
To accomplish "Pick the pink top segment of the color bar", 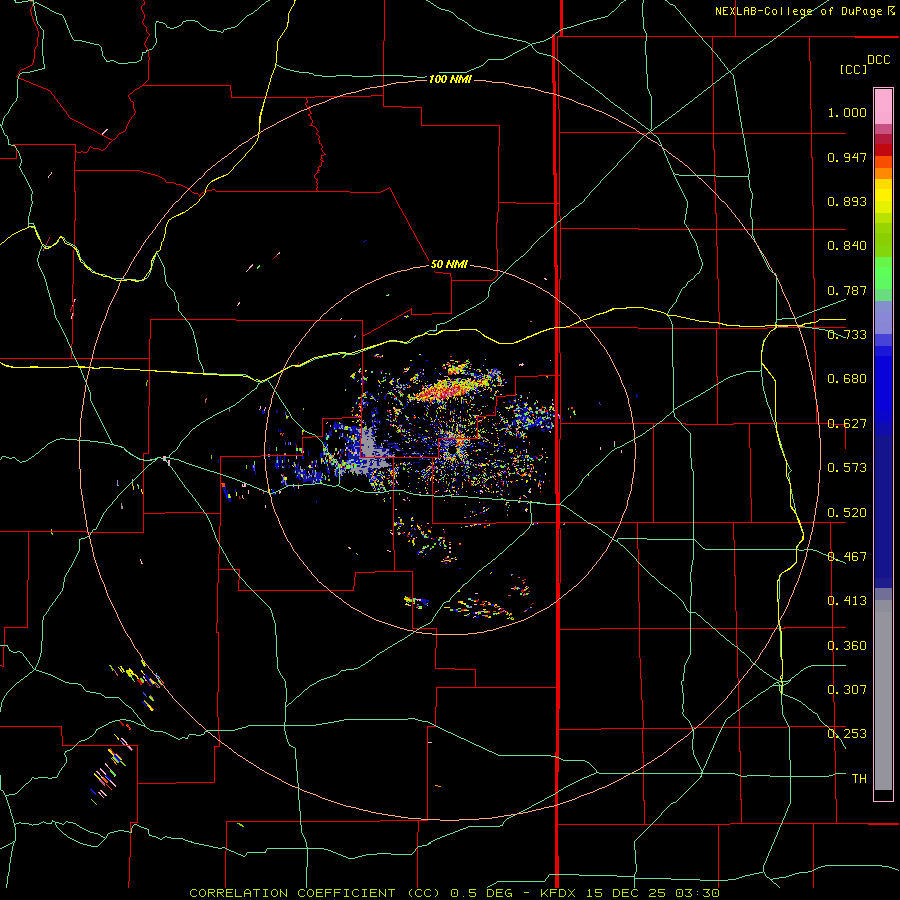I will coord(883,106).
